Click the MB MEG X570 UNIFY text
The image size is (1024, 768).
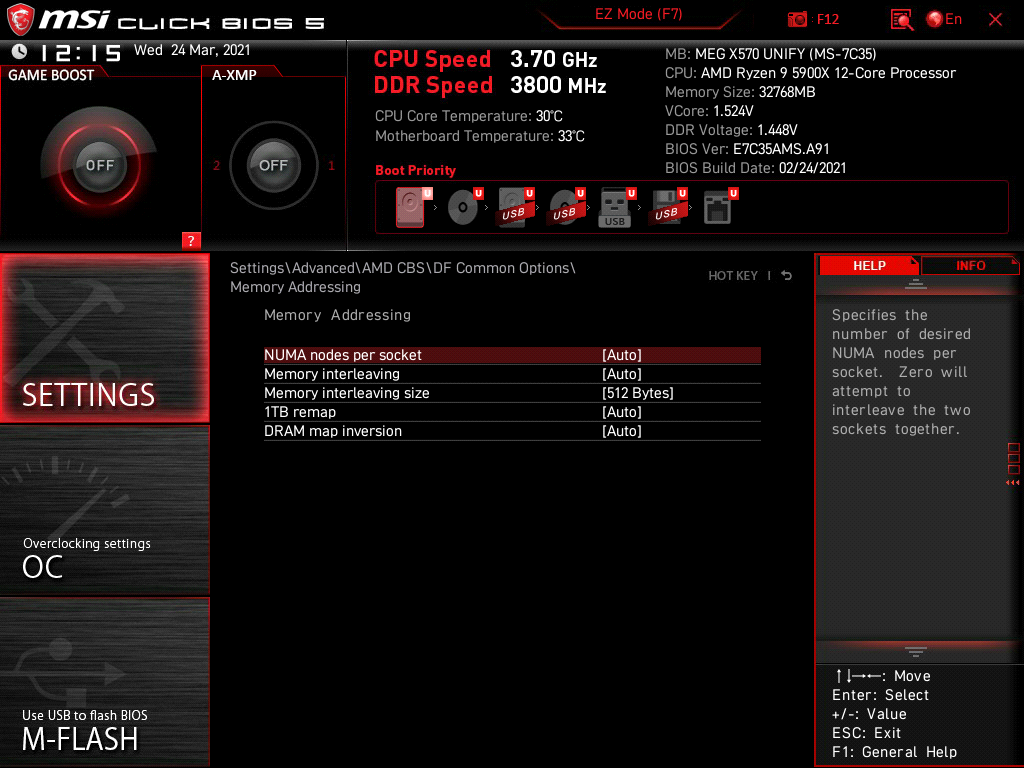click(x=771, y=54)
